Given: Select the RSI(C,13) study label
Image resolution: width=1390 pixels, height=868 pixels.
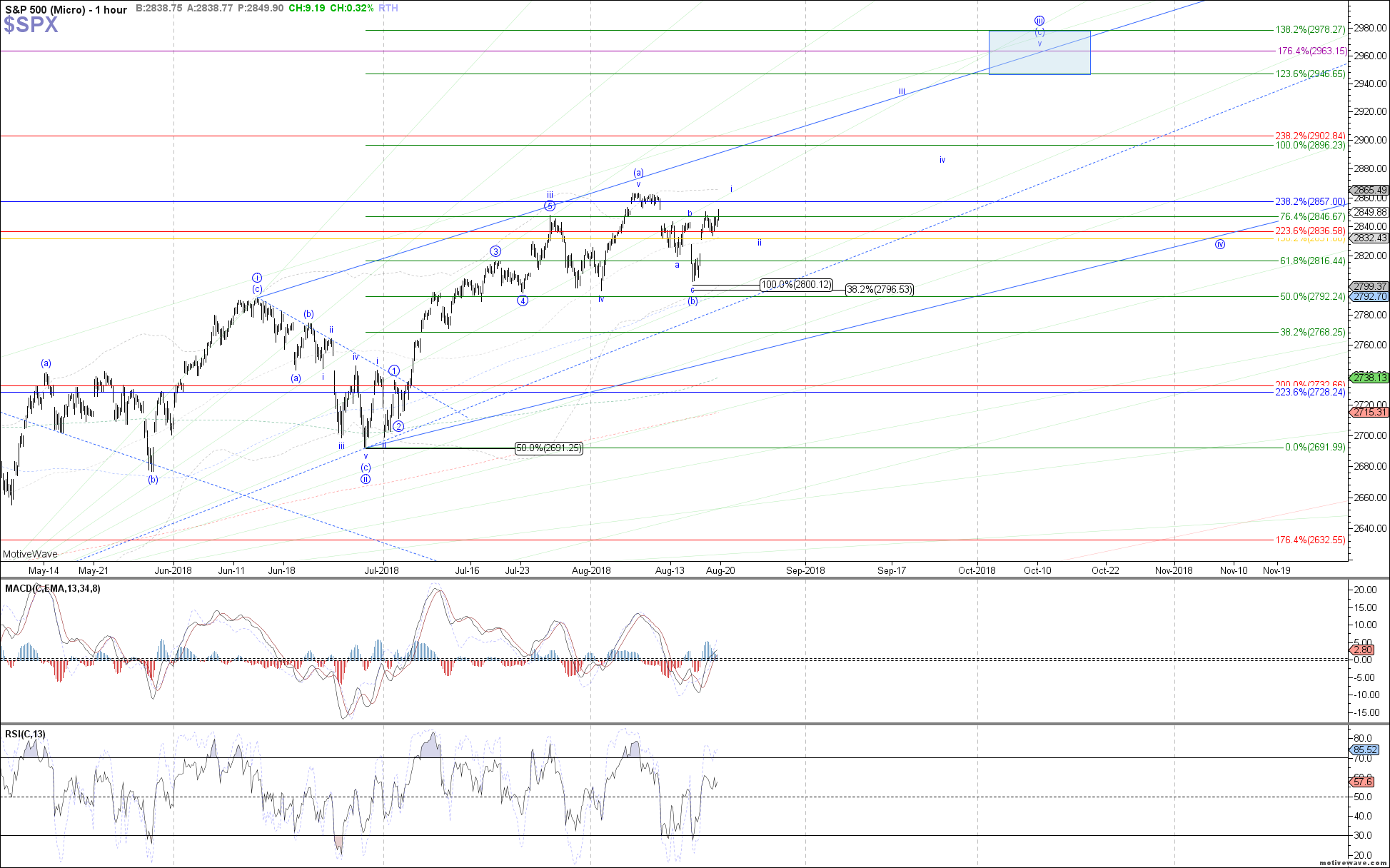Looking at the screenshot, I should pyautogui.click(x=25, y=734).
